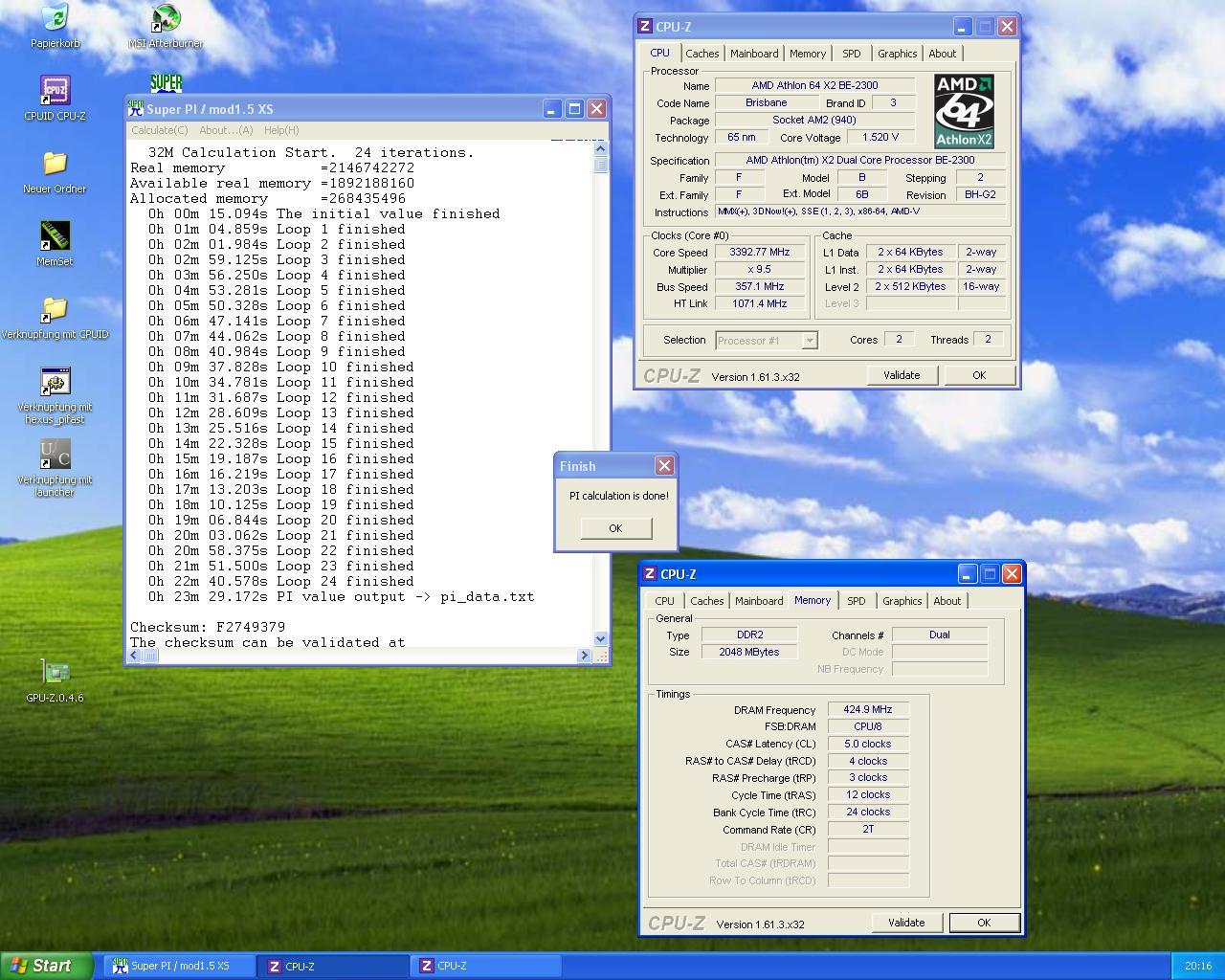The height and width of the screenshot is (980, 1225).
Task: Switch to Mainboard tab in lower CPU-Z
Action: (x=759, y=601)
